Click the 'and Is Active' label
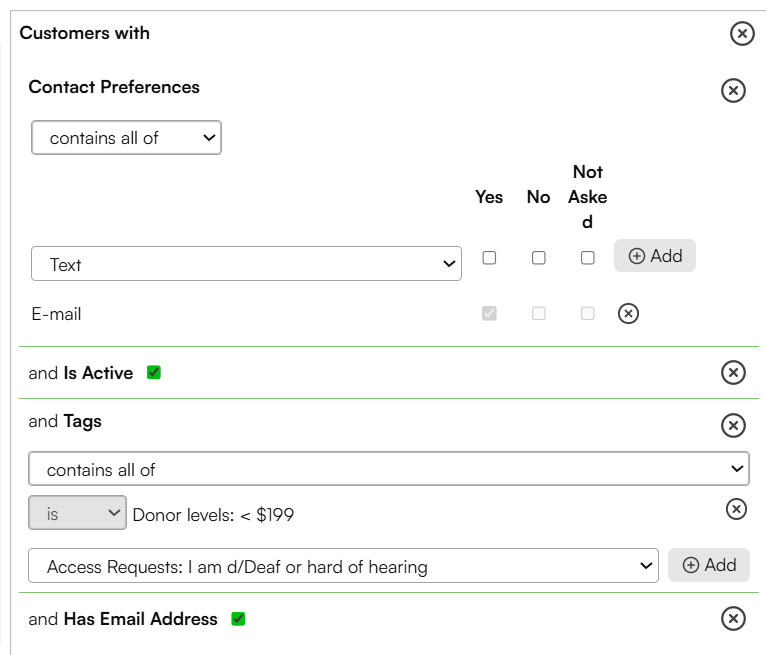Image resolution: width=766 pixels, height=655 pixels. [81, 373]
